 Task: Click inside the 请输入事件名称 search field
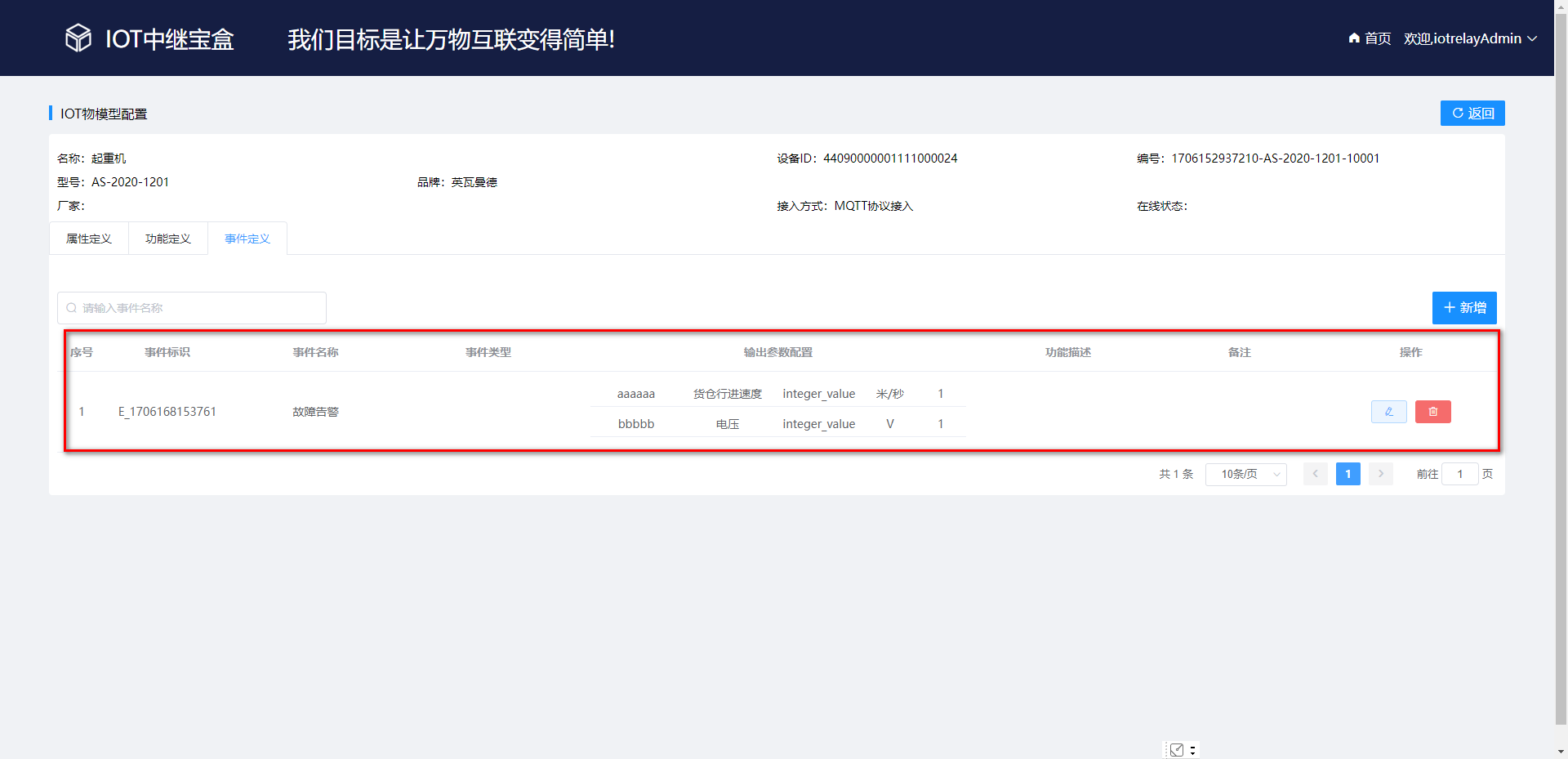point(192,308)
